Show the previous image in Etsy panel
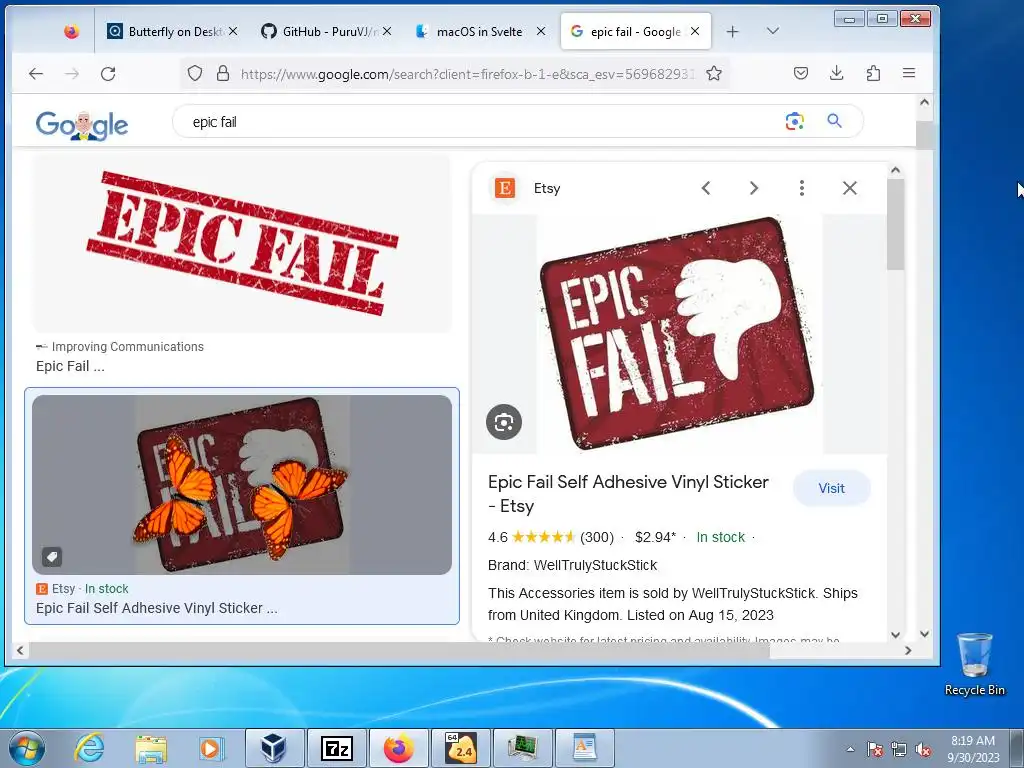The width and height of the screenshot is (1024, 768). point(706,188)
